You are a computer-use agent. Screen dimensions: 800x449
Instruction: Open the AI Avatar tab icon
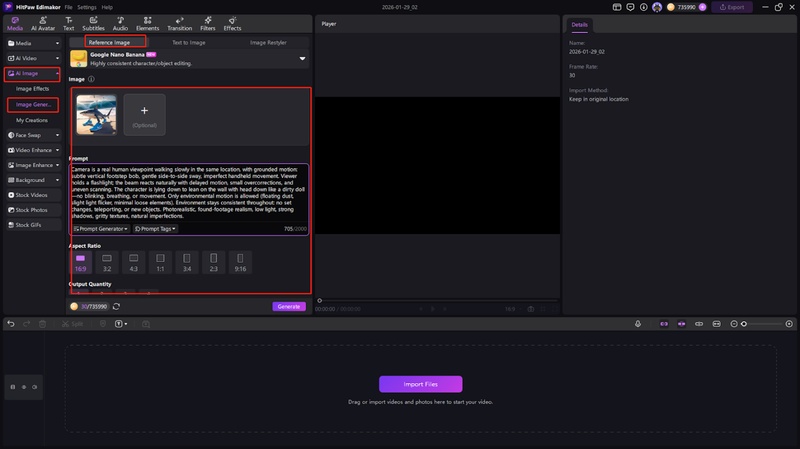point(43,22)
